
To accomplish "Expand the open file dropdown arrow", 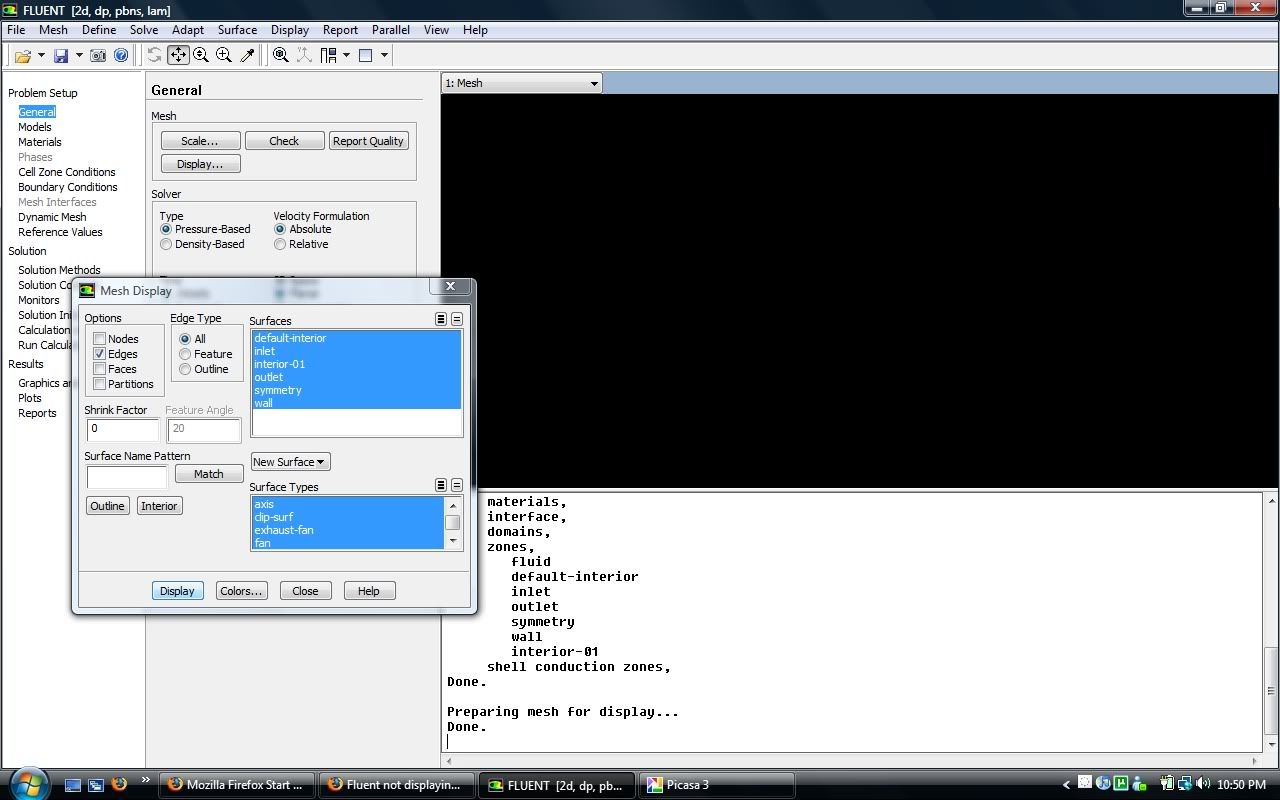I will (x=40, y=56).
